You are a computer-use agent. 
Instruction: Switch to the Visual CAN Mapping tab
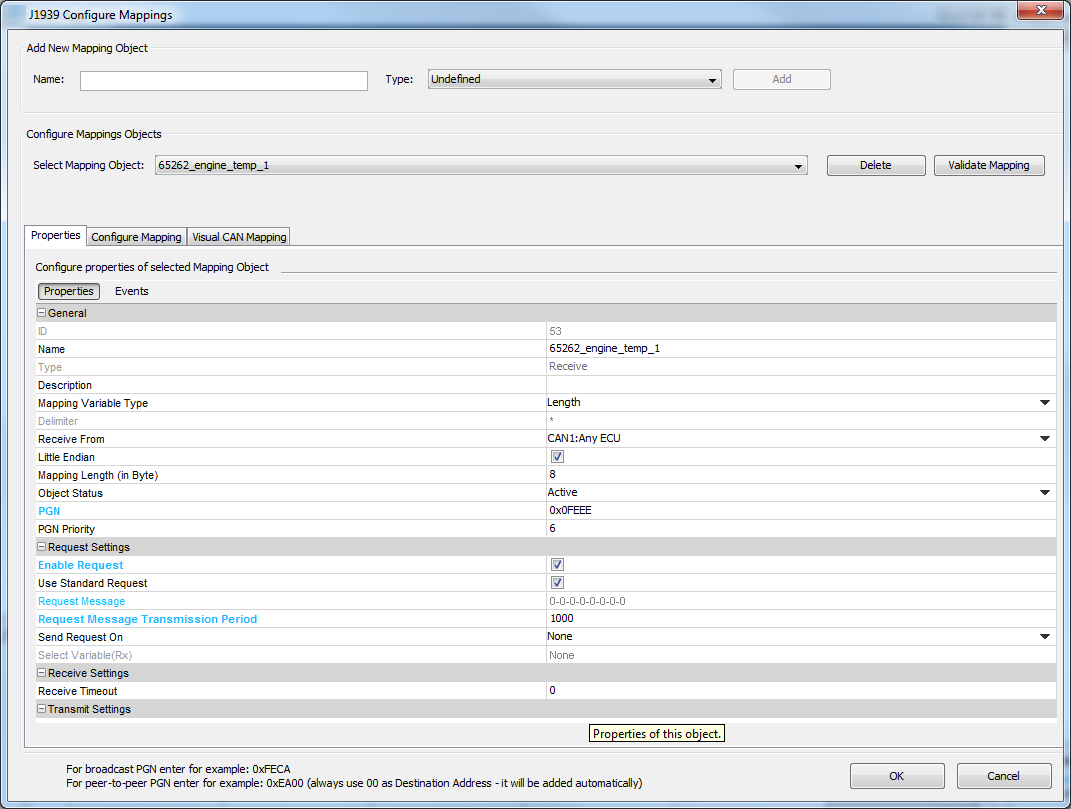238,236
